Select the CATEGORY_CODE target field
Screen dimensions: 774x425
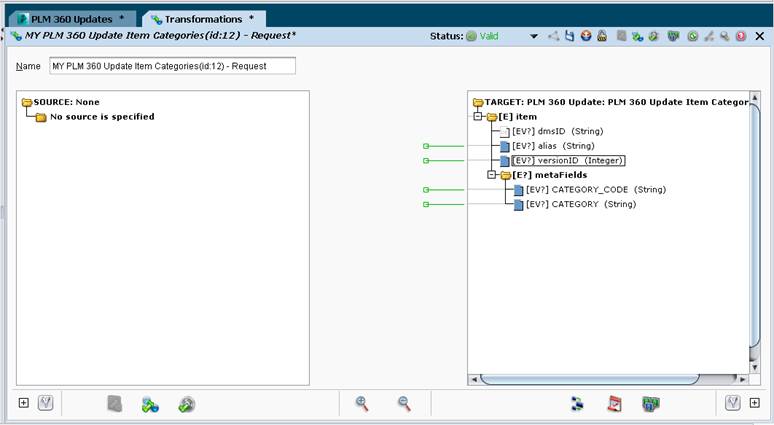[x=596, y=190]
